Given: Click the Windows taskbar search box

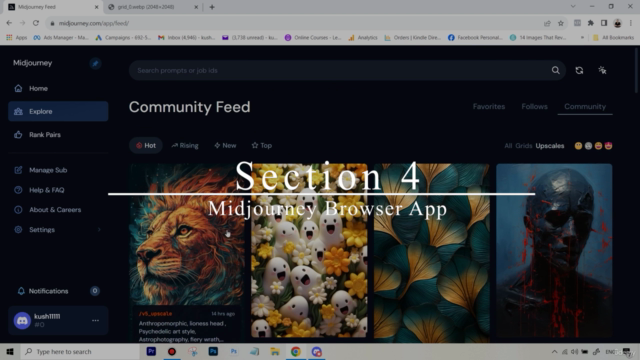Looking at the screenshot, I should tap(80, 352).
